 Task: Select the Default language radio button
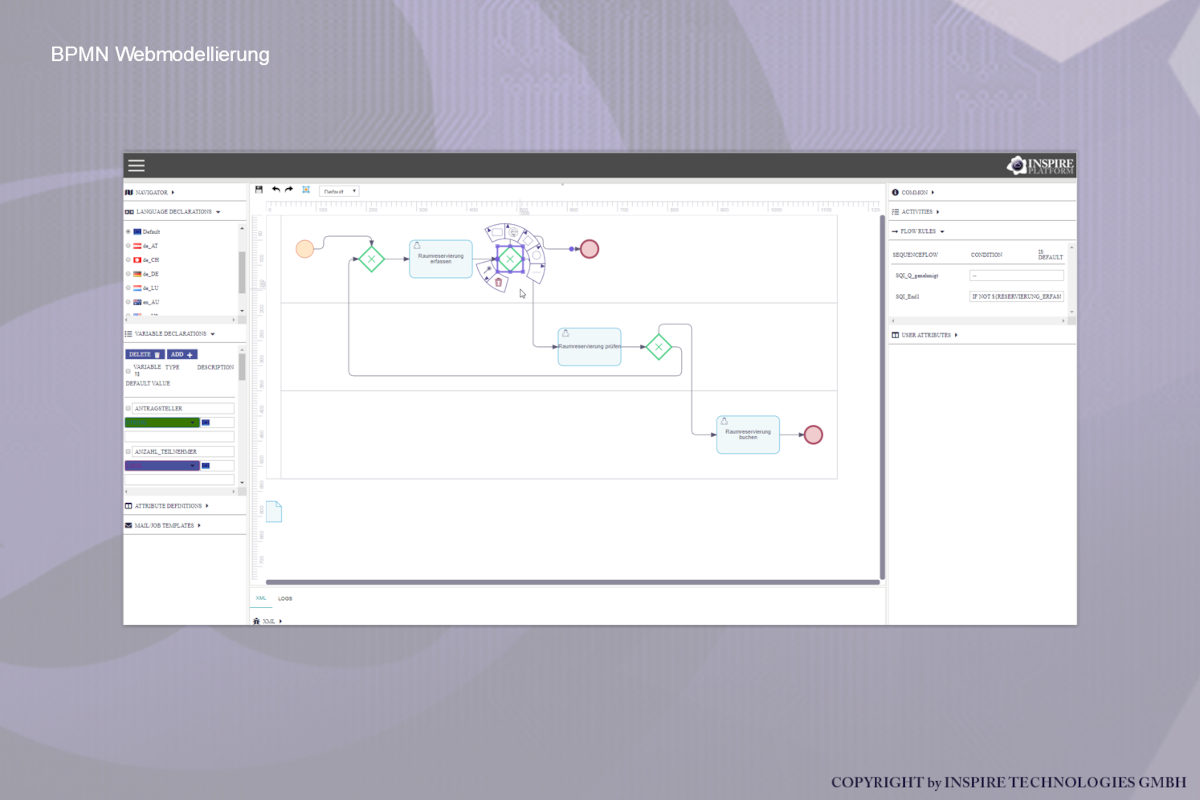[x=128, y=231]
